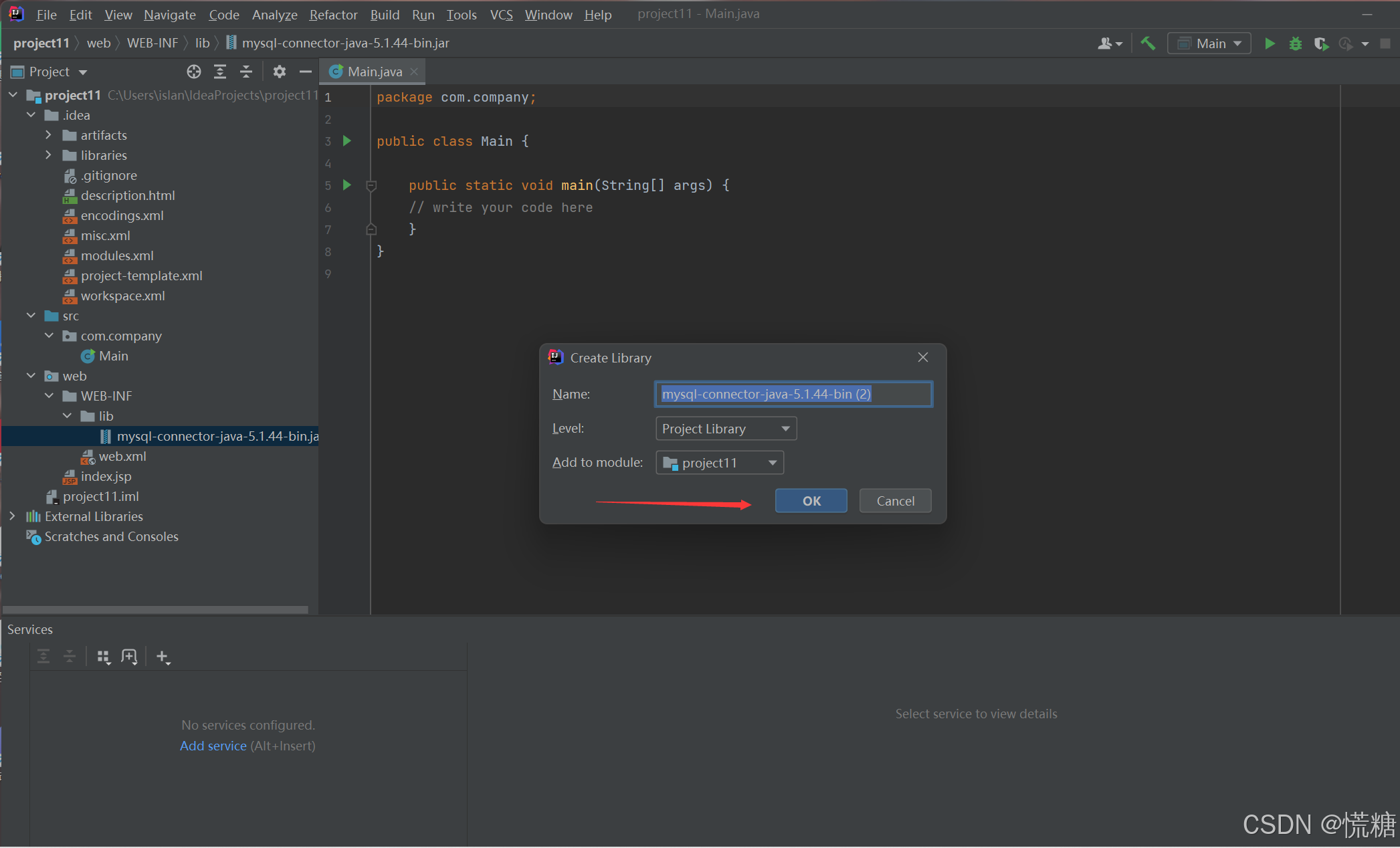
Task: Click the library Name input field
Action: [793, 394]
